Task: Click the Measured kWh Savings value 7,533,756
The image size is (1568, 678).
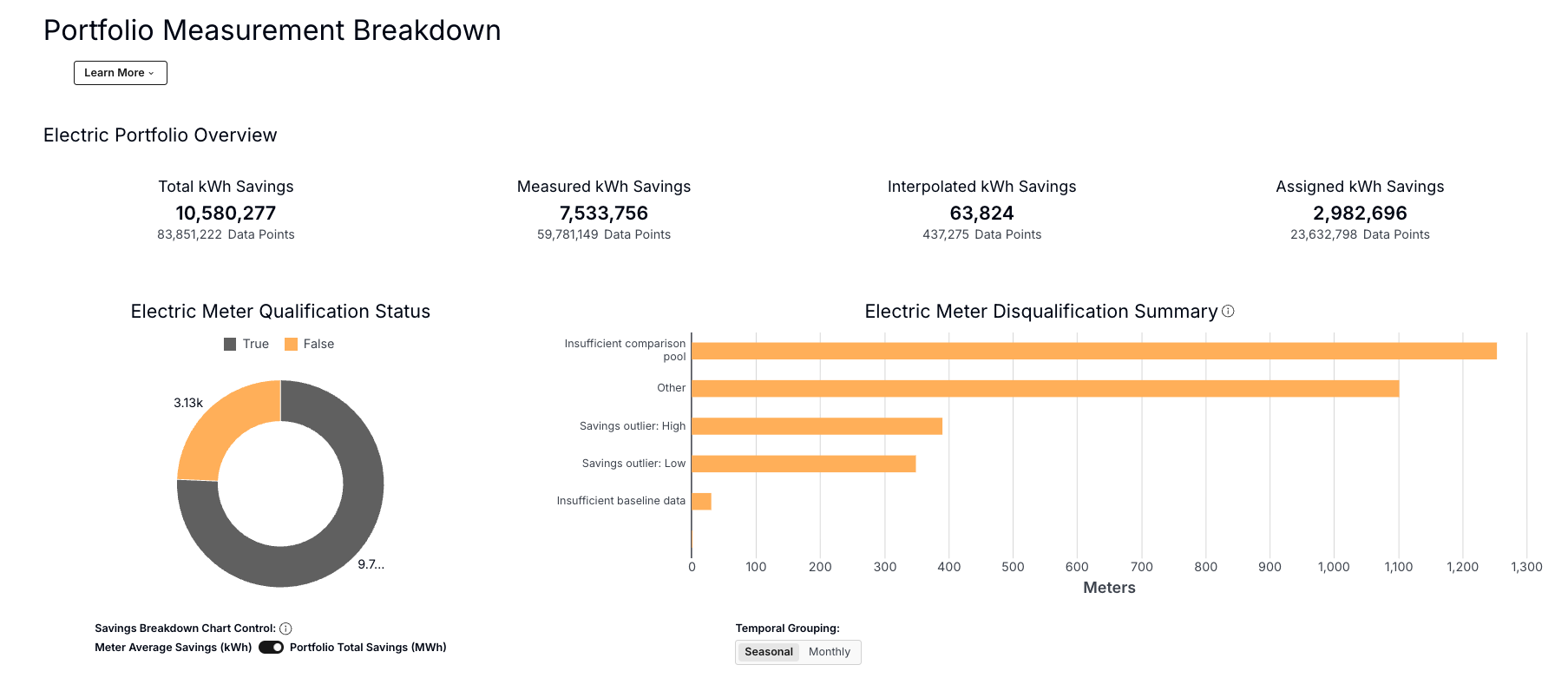Action: point(604,214)
